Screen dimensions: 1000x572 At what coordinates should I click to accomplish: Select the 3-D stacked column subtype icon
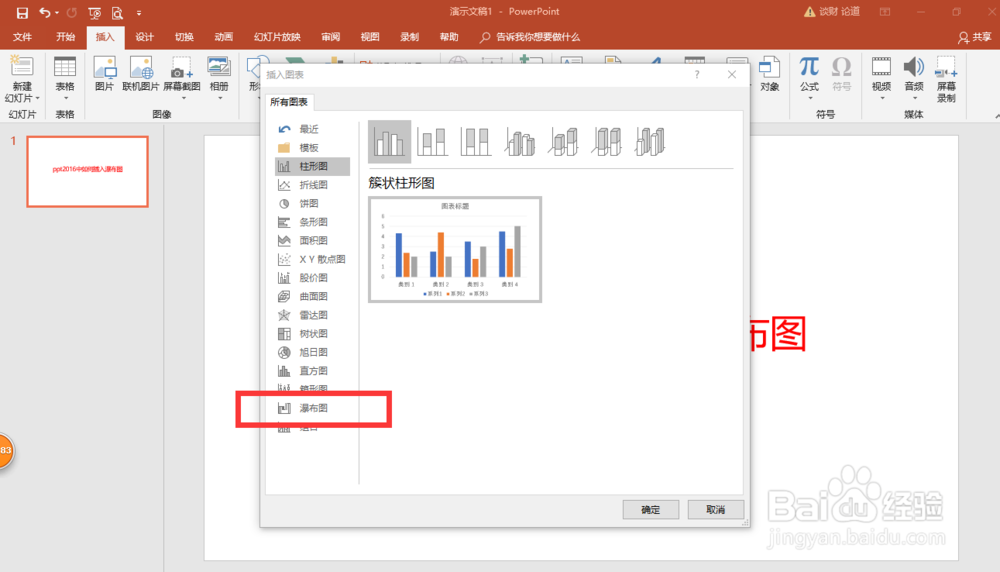[x=563, y=142]
